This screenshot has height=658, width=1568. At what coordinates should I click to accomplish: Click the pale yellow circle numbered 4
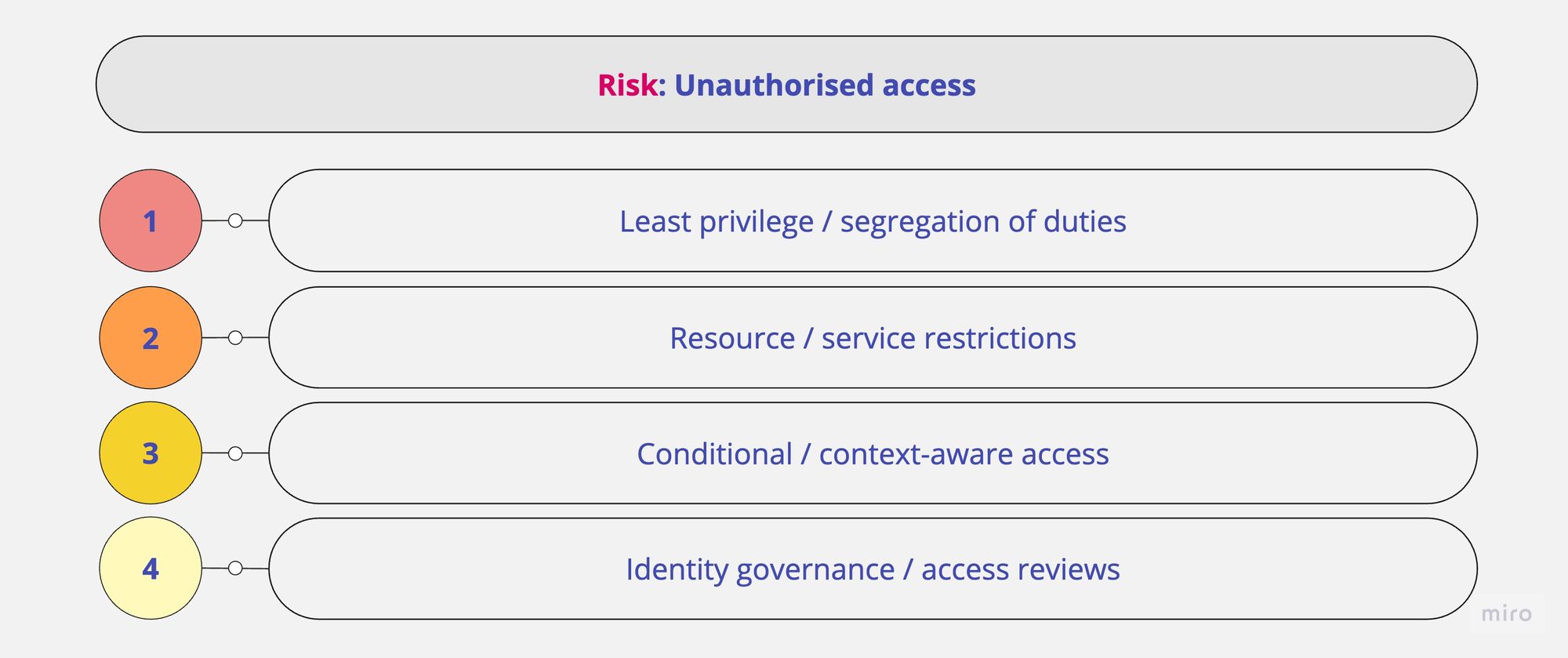point(151,568)
